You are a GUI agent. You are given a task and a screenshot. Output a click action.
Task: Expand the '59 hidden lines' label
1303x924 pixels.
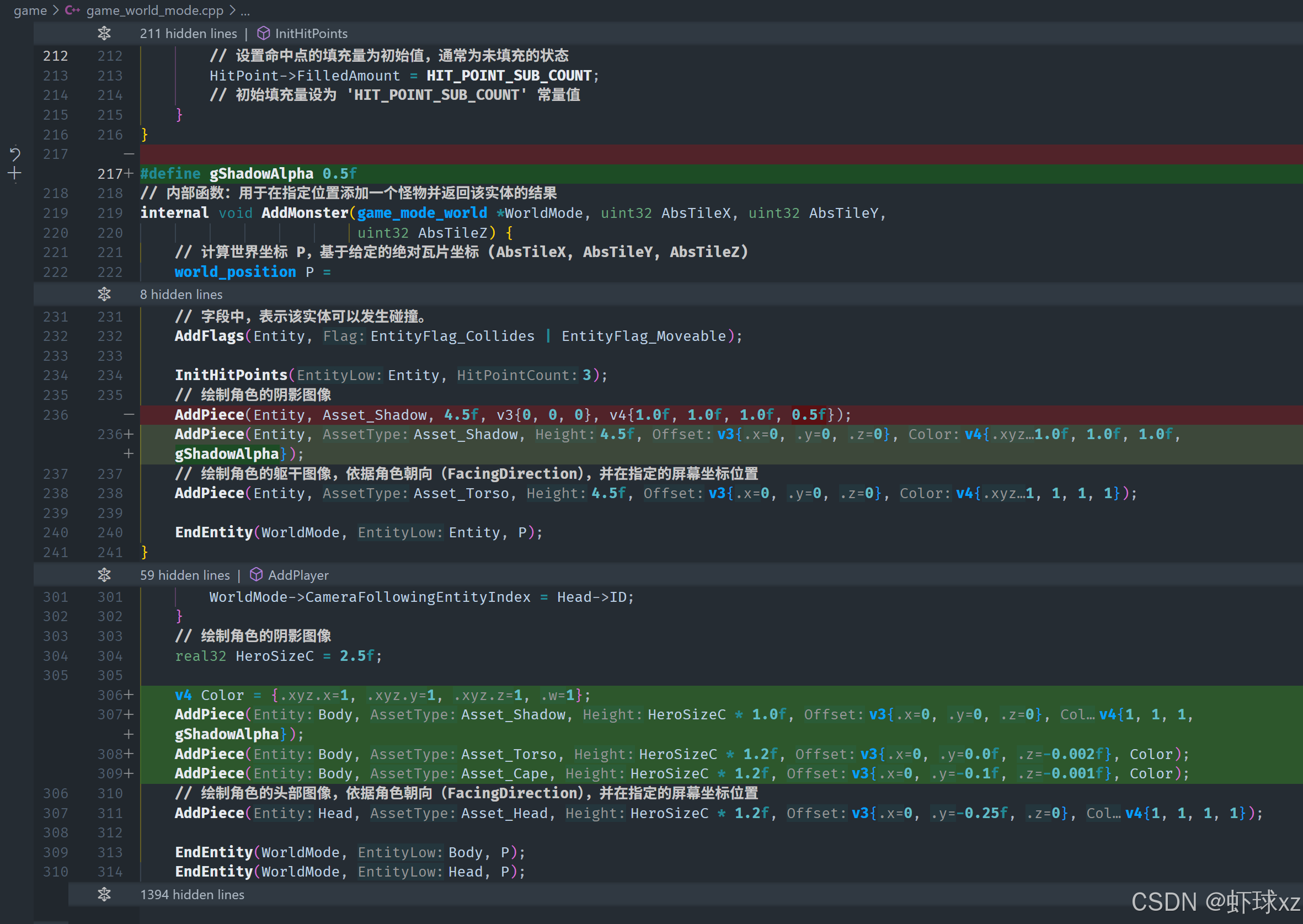pyautogui.click(x=185, y=575)
